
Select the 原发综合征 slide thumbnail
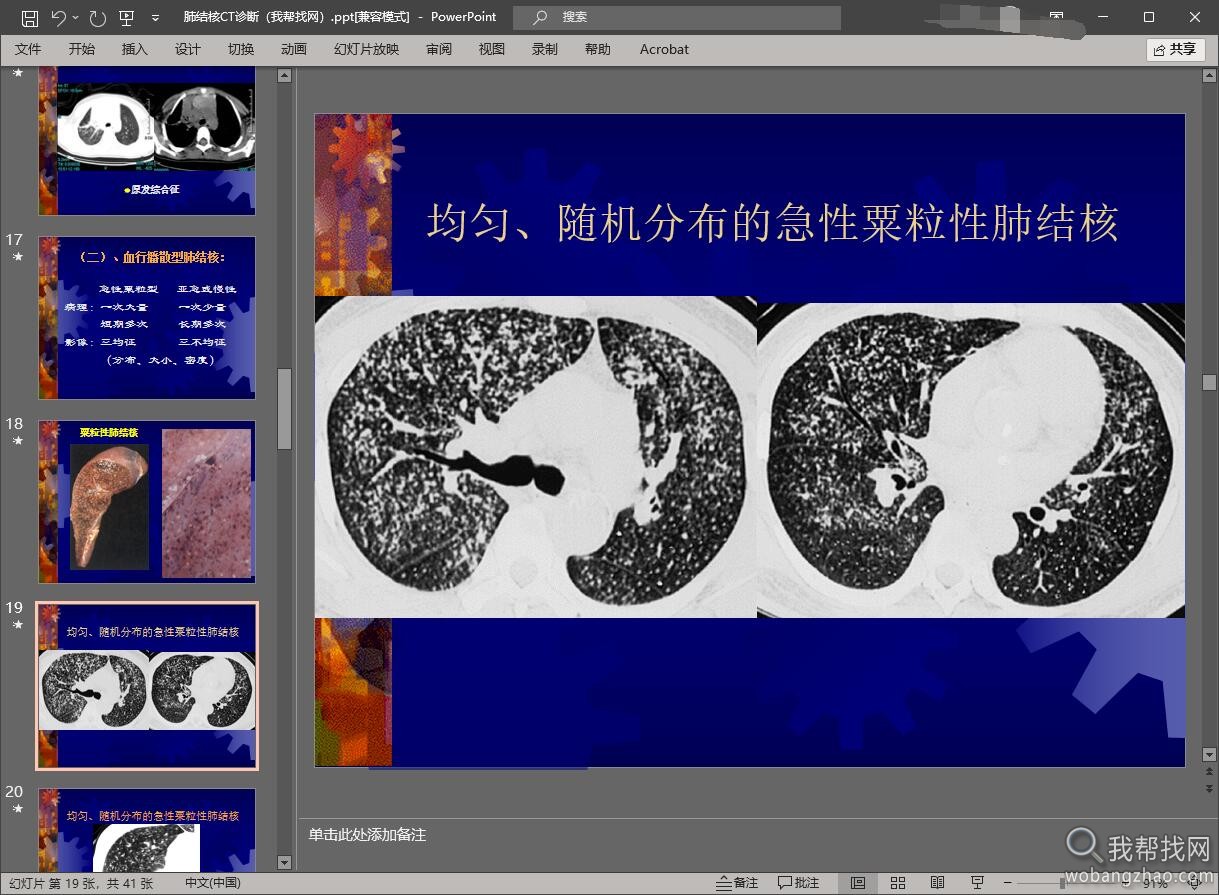point(147,141)
